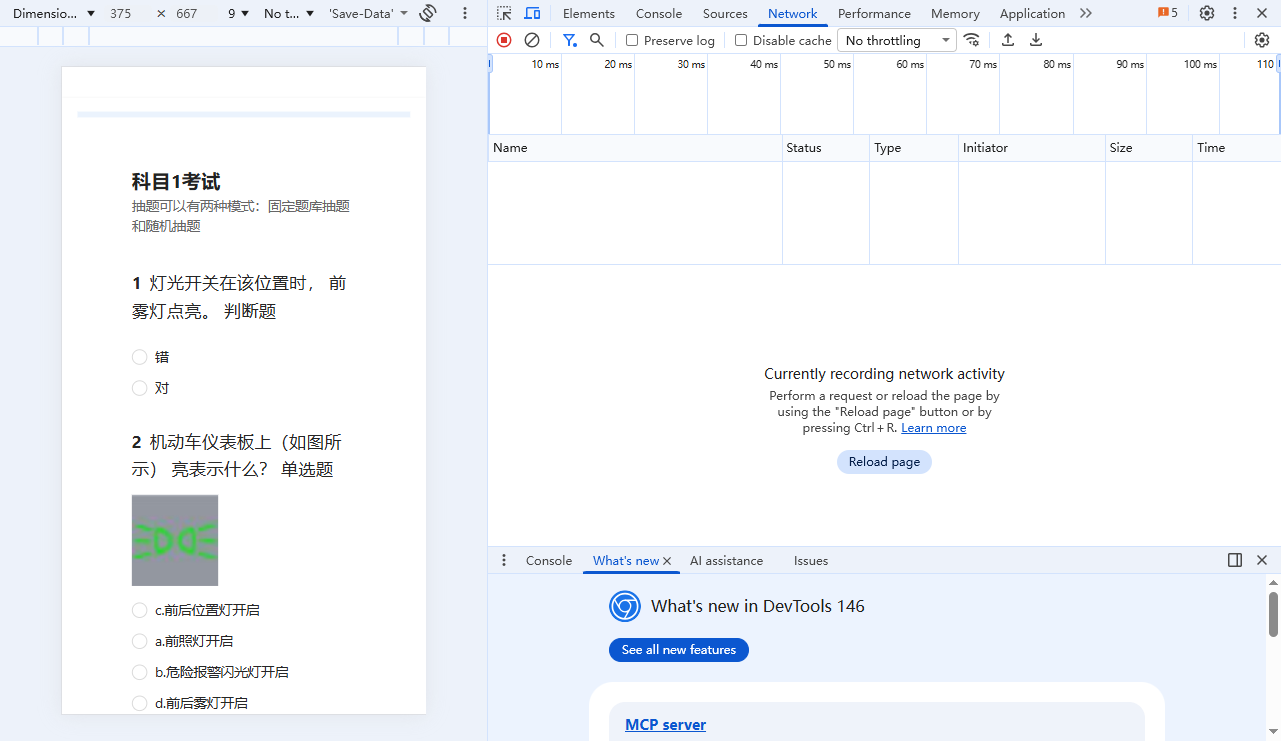Viewport: 1281px width, 741px height.
Task: Toggle device toolbar icon
Action: pyautogui.click(x=532, y=13)
